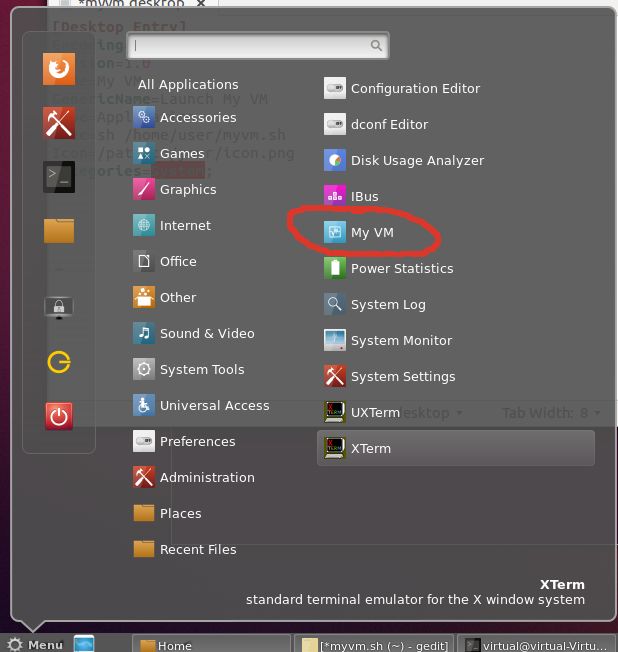Launch dconf Editor
The width and height of the screenshot is (618, 652).
coord(376,124)
